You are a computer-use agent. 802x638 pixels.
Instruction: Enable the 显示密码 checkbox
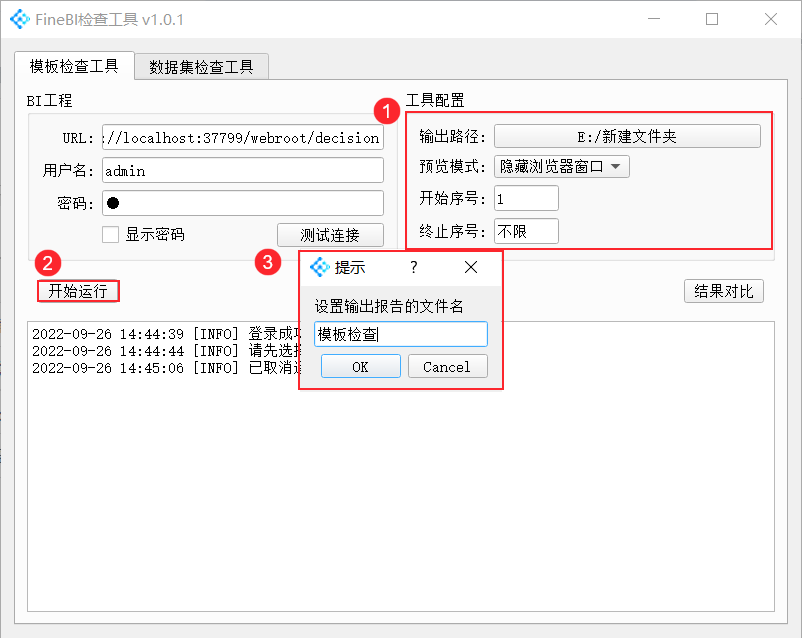pos(110,235)
